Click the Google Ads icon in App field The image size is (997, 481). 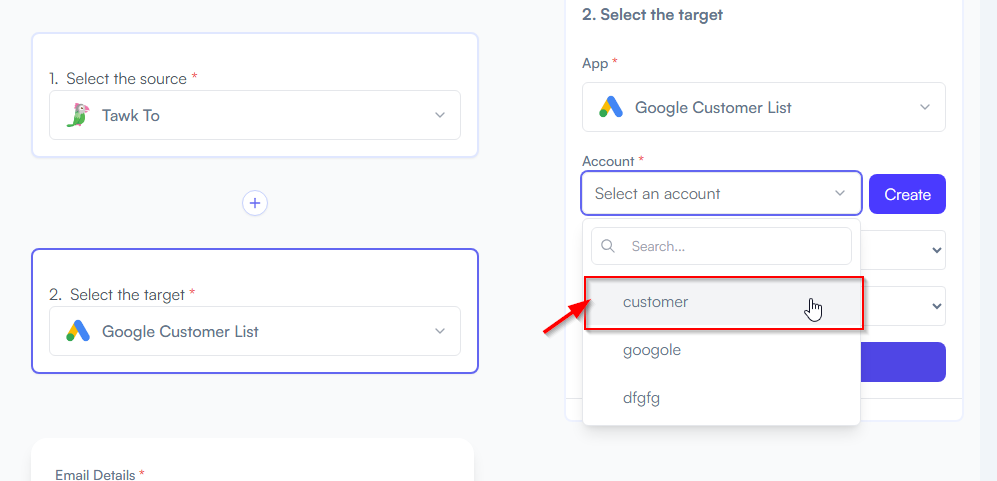tap(610, 107)
